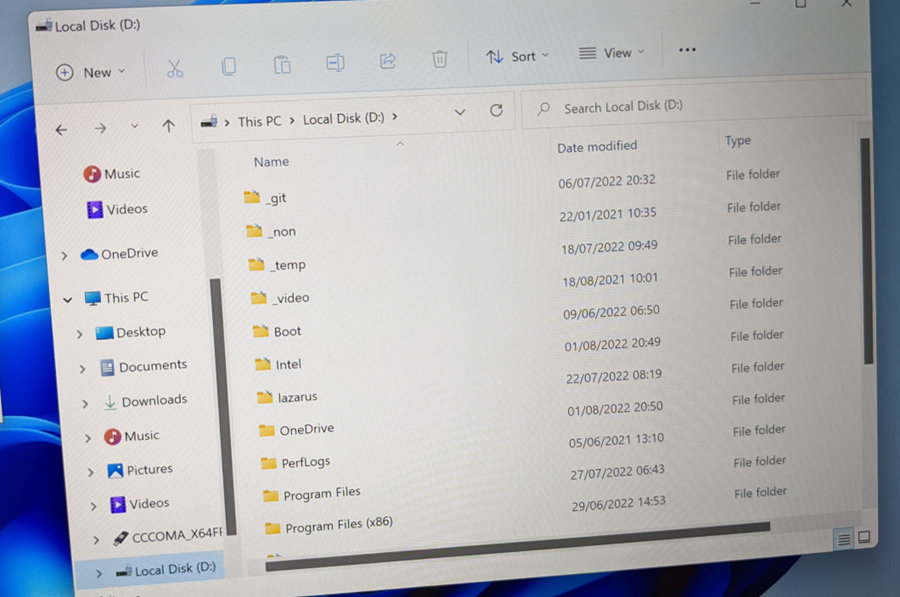Image resolution: width=900 pixels, height=597 pixels.
Task: Expand the Desktop tree node
Action: tap(79, 334)
